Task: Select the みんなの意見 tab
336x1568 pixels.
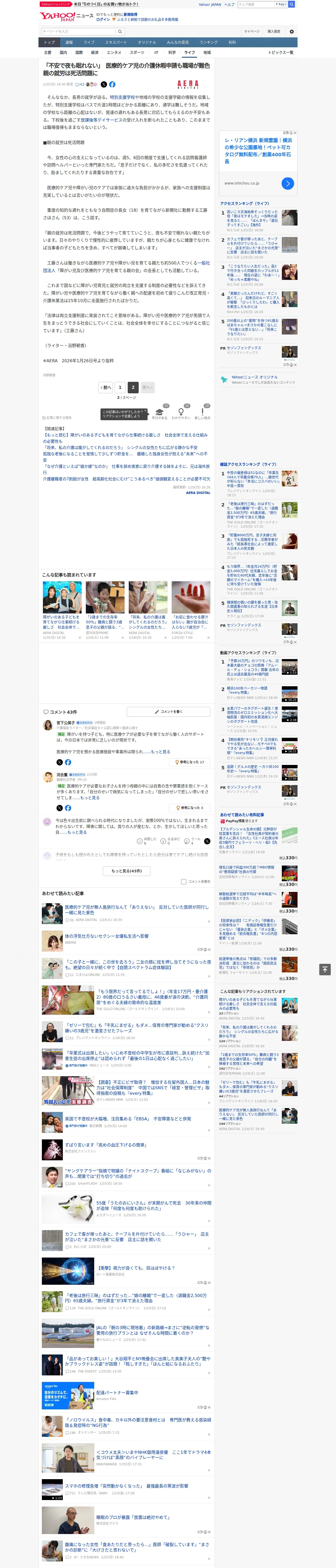Action: (177, 43)
